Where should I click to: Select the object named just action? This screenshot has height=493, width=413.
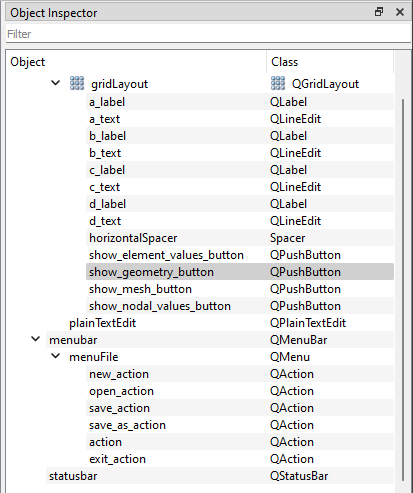(105, 442)
